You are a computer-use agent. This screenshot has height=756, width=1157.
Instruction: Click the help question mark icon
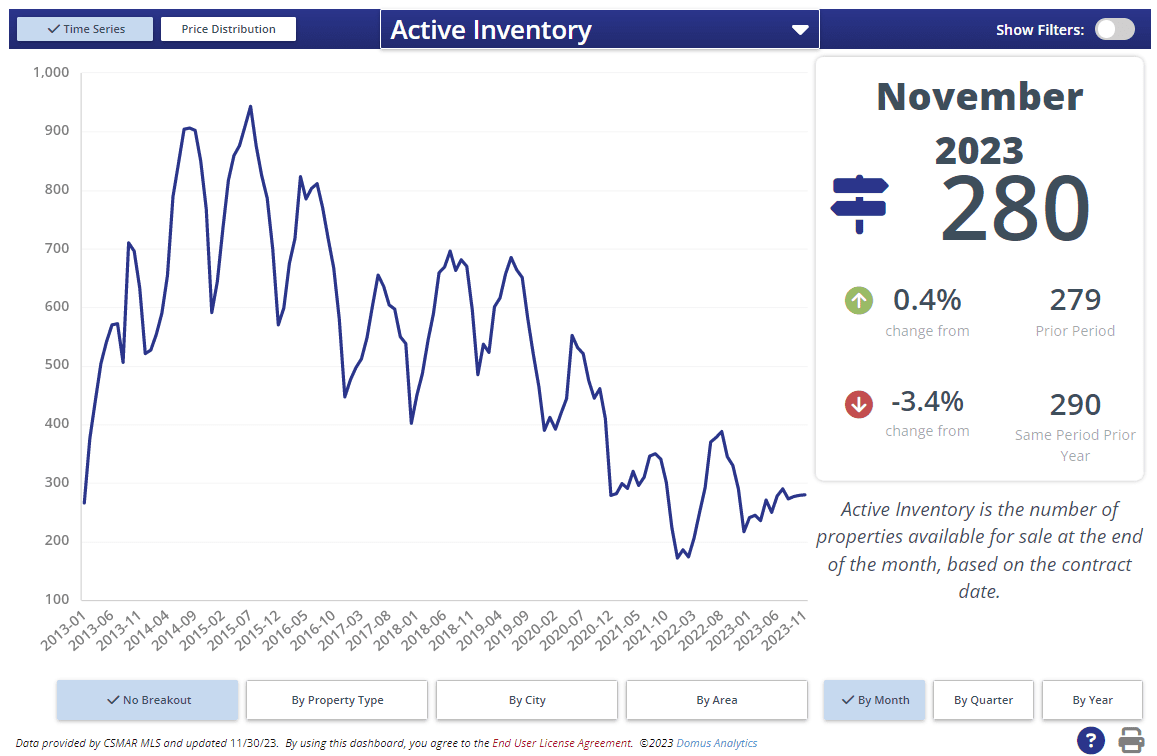1090,740
